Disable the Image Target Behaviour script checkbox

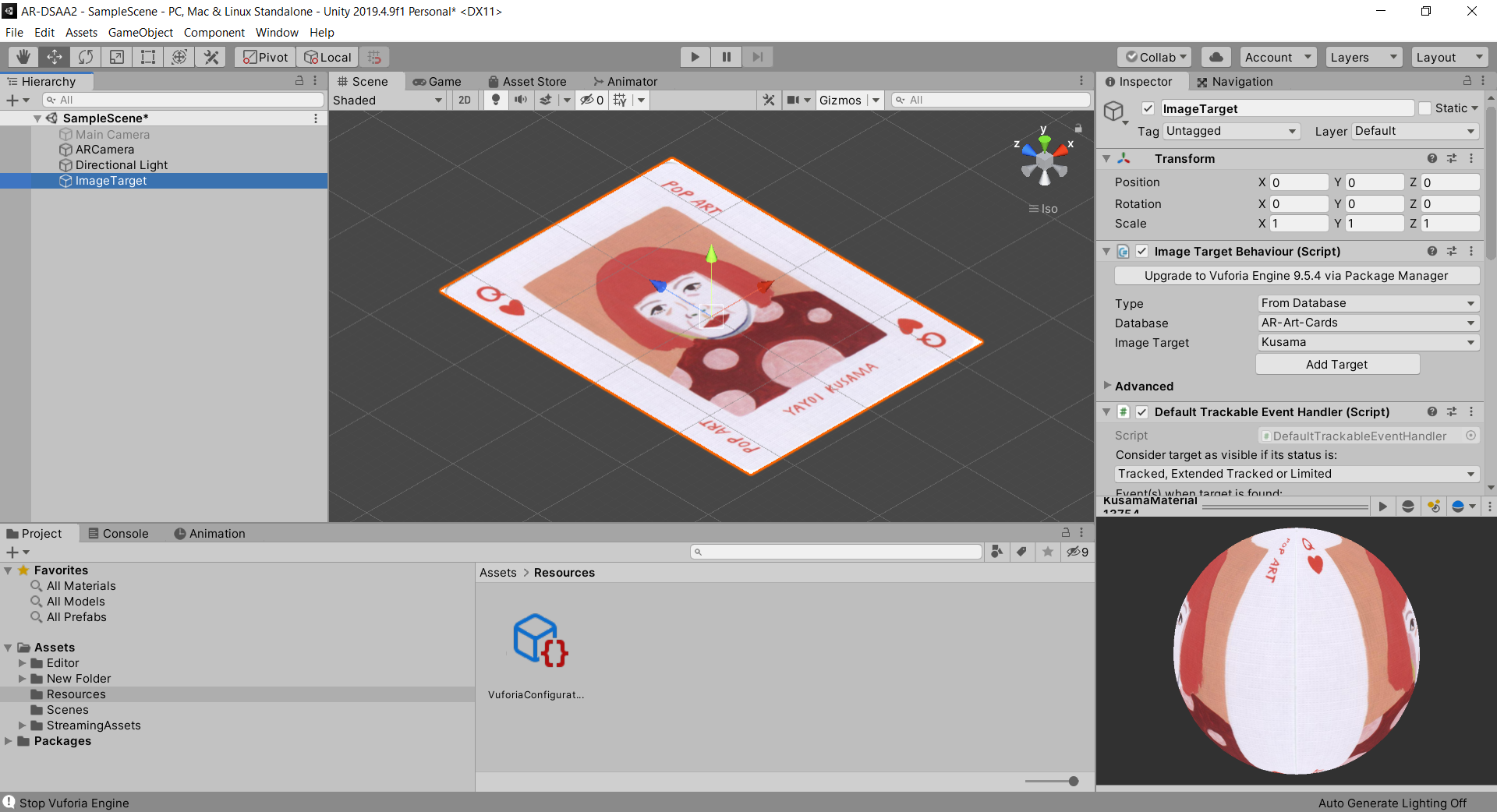click(x=1141, y=251)
